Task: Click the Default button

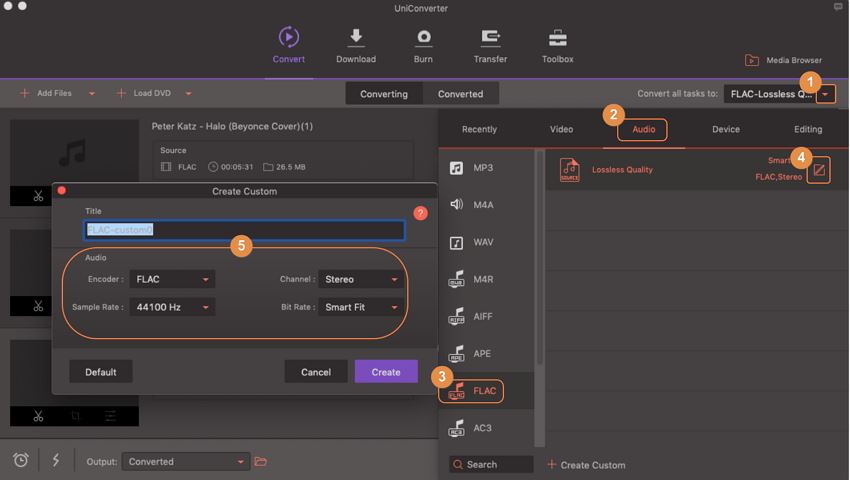Action: 101,372
